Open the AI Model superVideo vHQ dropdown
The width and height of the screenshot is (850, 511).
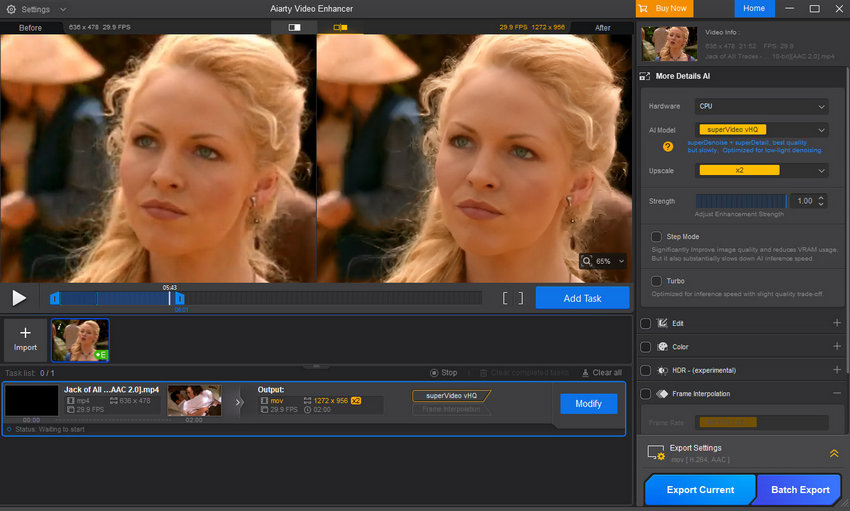coord(761,130)
